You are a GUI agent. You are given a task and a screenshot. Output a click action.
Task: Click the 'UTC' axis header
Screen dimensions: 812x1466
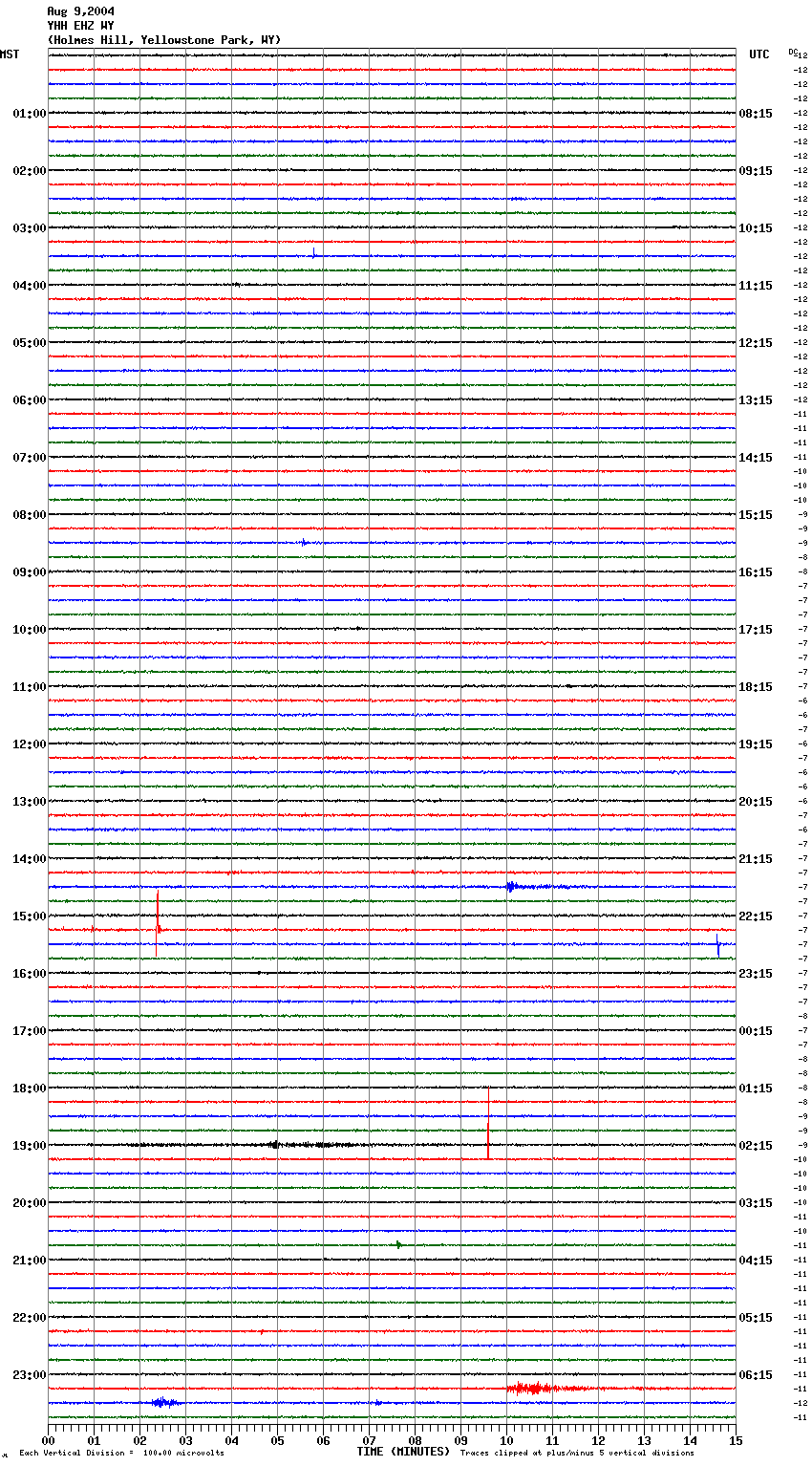(759, 54)
